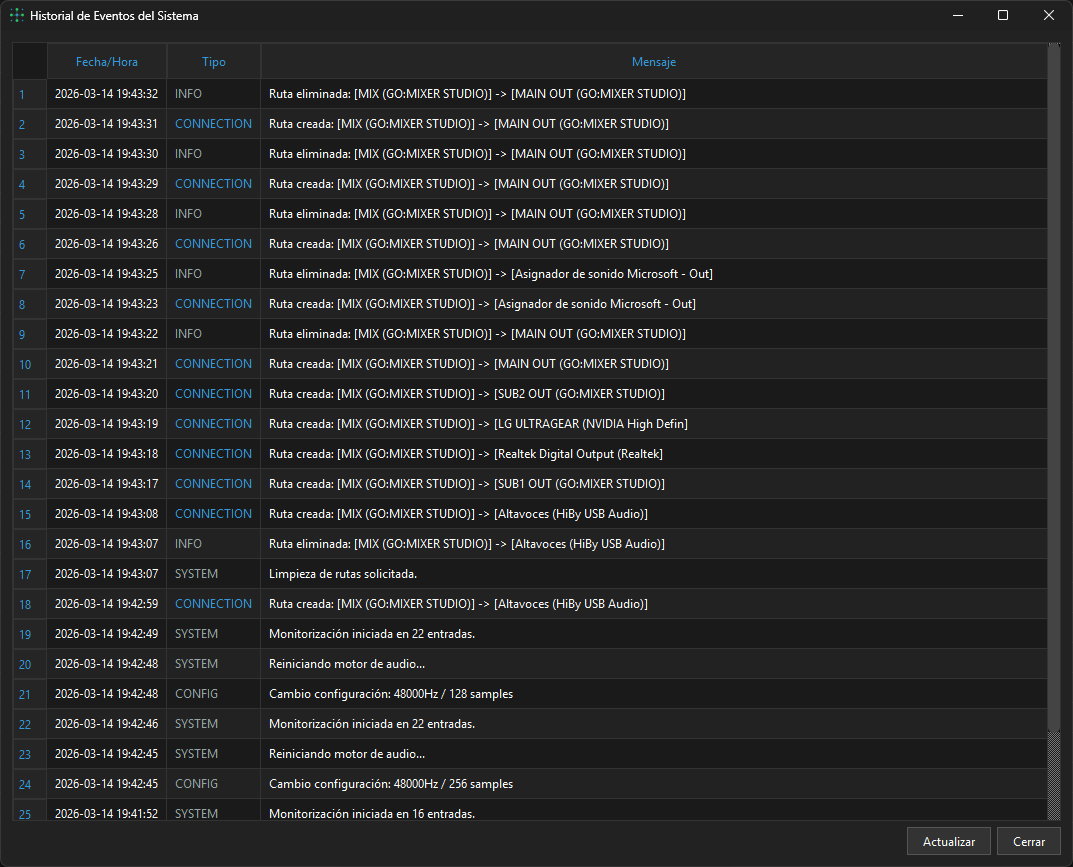
Task: Sort by Mensaje column header
Action: click(x=654, y=62)
